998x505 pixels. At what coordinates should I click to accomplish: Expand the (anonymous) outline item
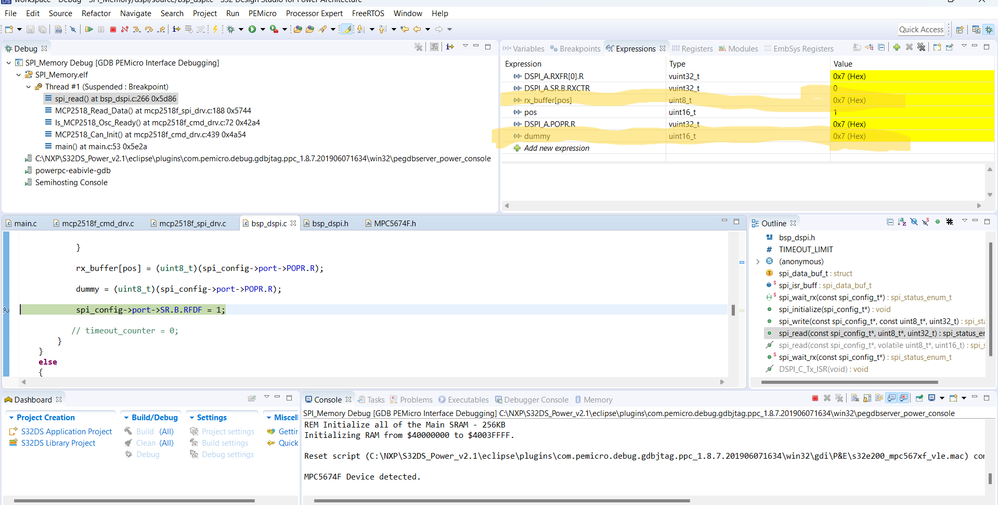(x=757, y=261)
